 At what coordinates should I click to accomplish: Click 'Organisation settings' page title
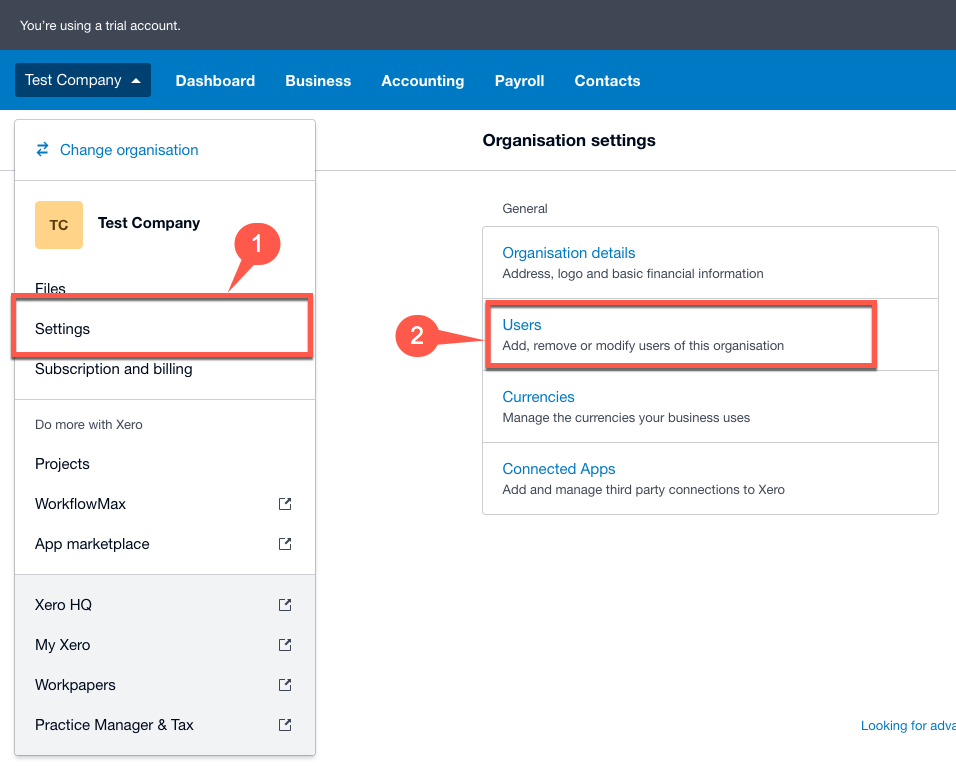click(569, 140)
